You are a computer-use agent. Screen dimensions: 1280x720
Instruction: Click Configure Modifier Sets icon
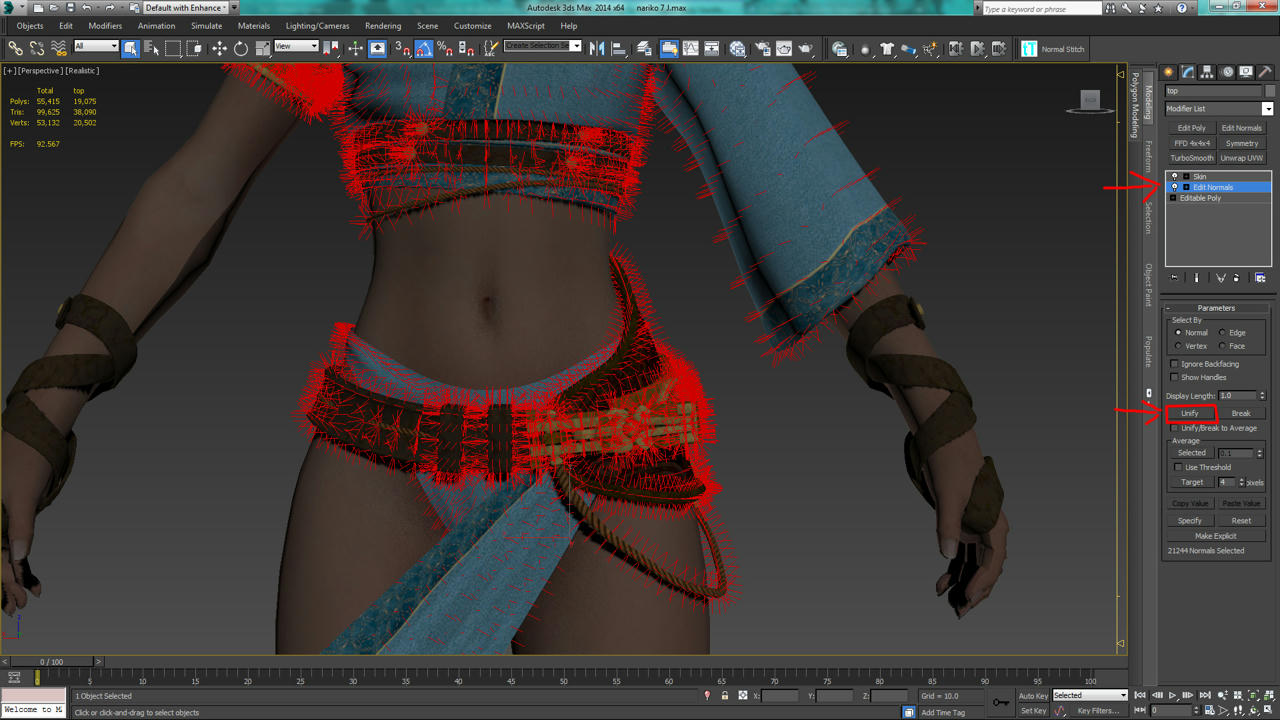[x=1260, y=278]
